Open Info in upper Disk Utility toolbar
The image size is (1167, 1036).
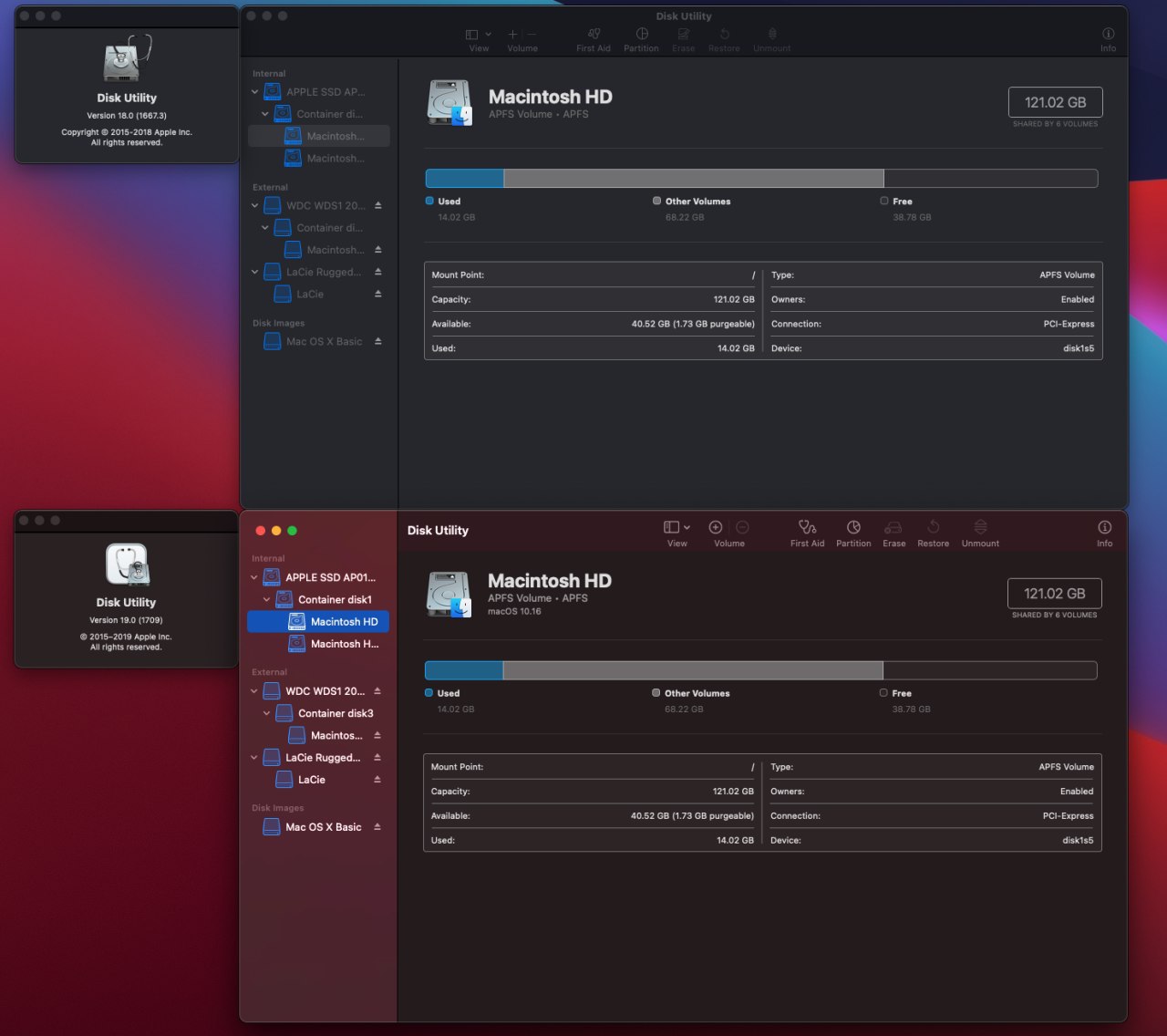[x=1108, y=34]
